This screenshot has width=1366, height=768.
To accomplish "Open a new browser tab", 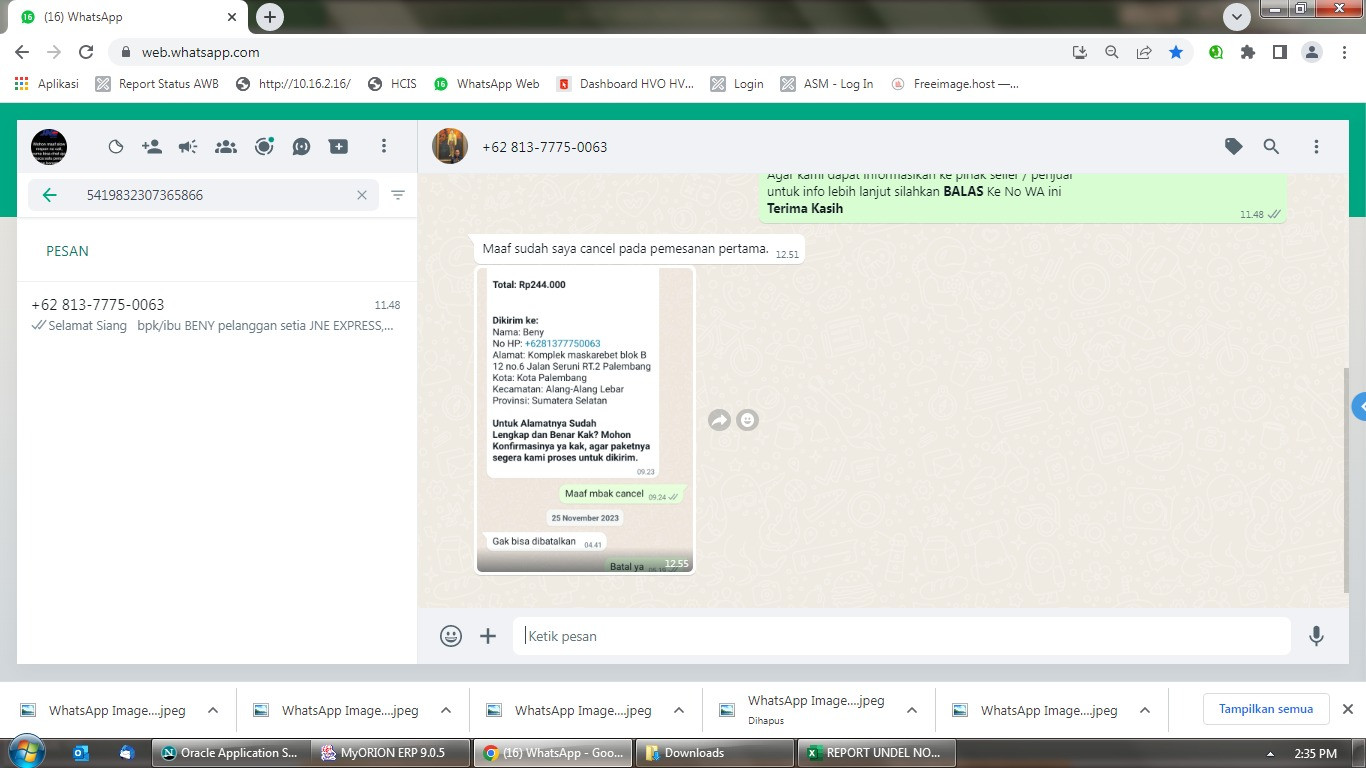I will pos(269,17).
